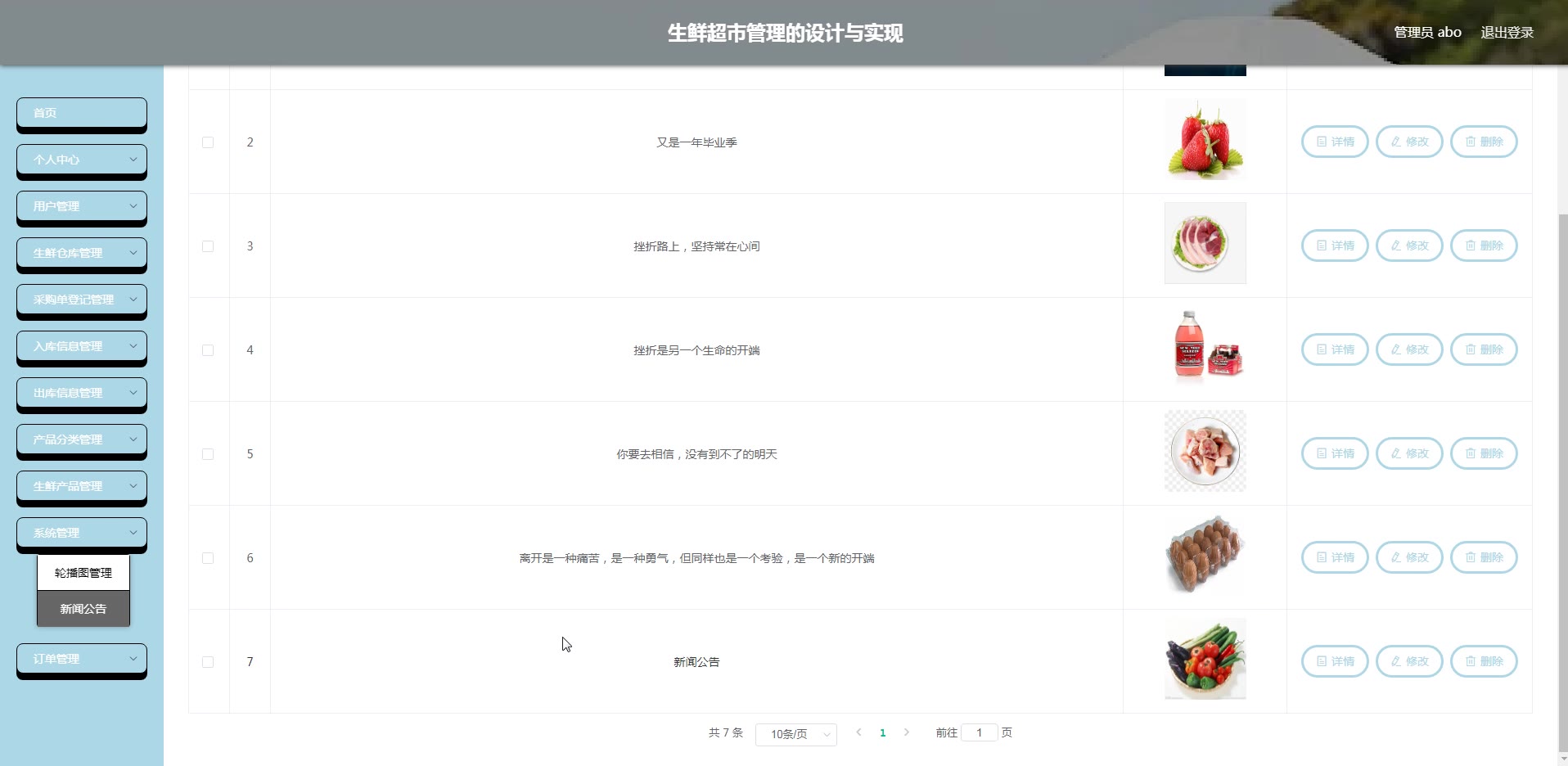Open 详情 for row 7 新闻公告

tap(1335, 661)
